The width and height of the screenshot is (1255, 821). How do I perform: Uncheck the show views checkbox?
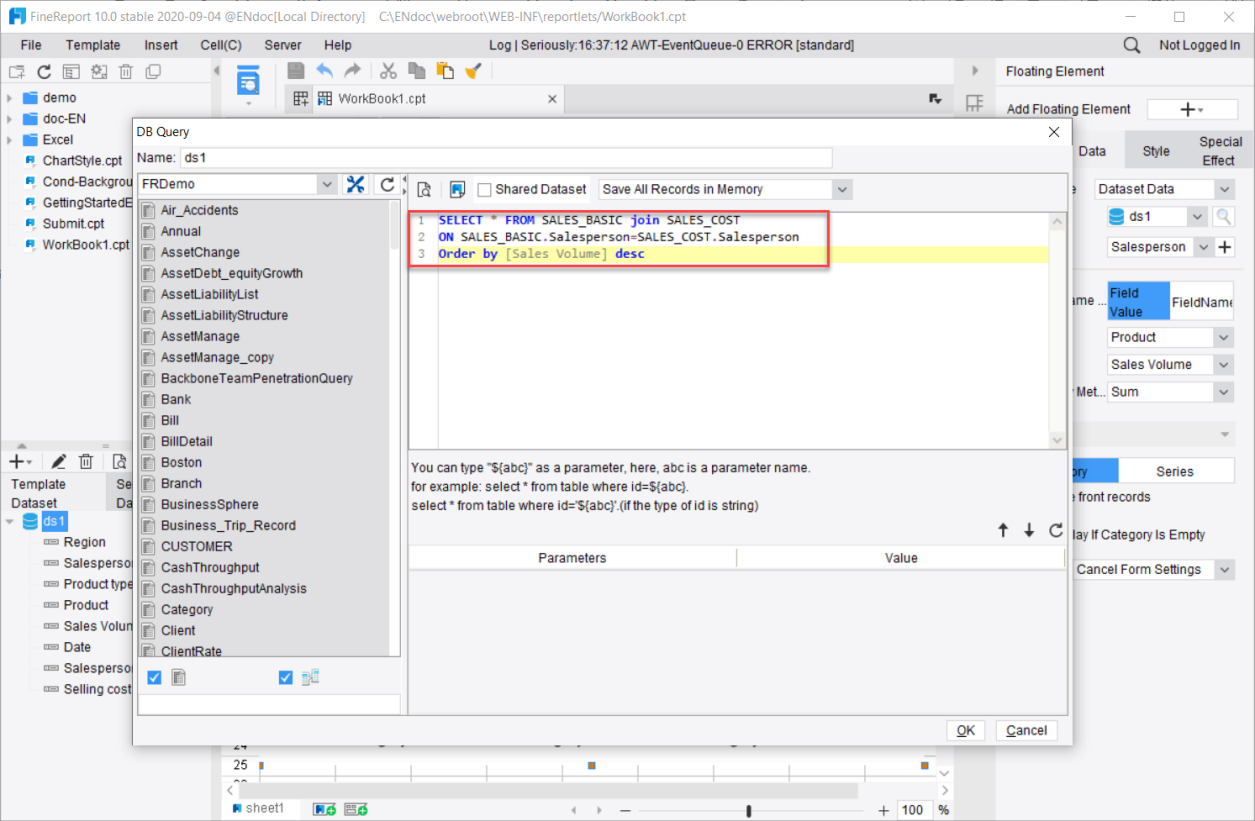(286, 678)
